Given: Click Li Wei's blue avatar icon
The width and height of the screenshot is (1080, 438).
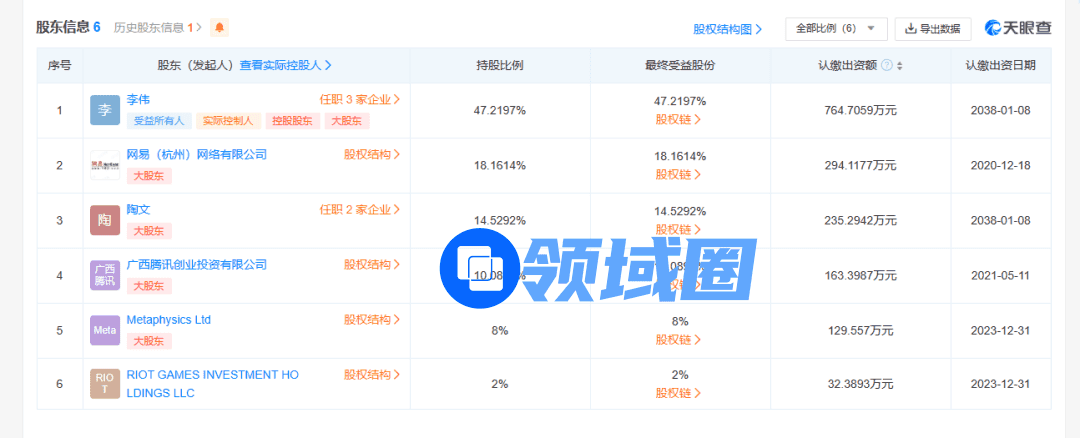Looking at the screenshot, I should (x=105, y=110).
